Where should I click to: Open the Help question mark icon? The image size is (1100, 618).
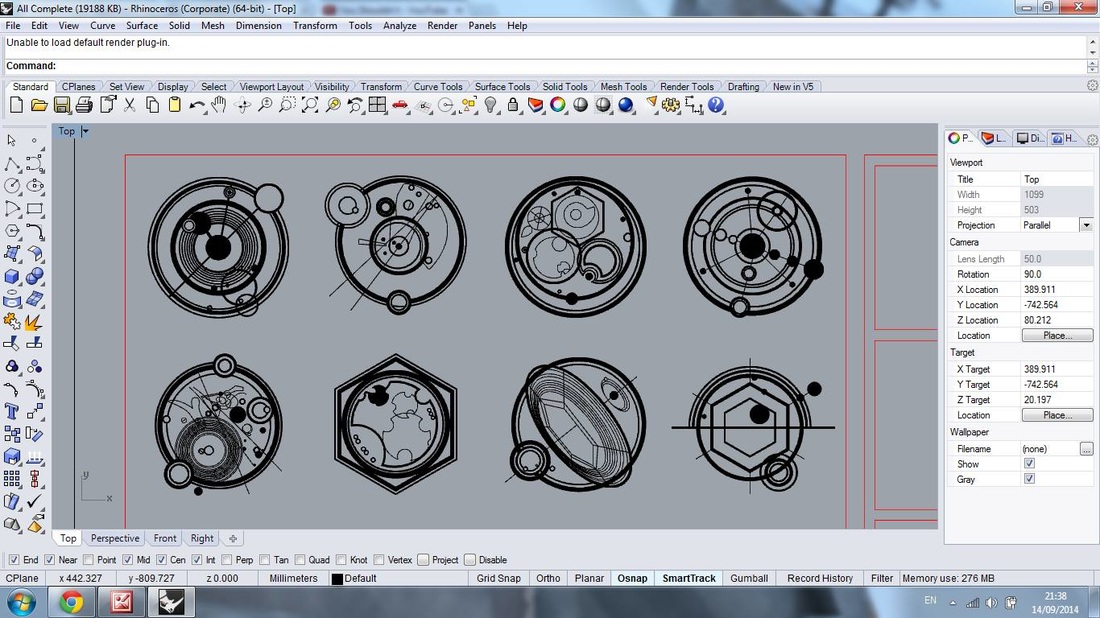click(x=716, y=105)
